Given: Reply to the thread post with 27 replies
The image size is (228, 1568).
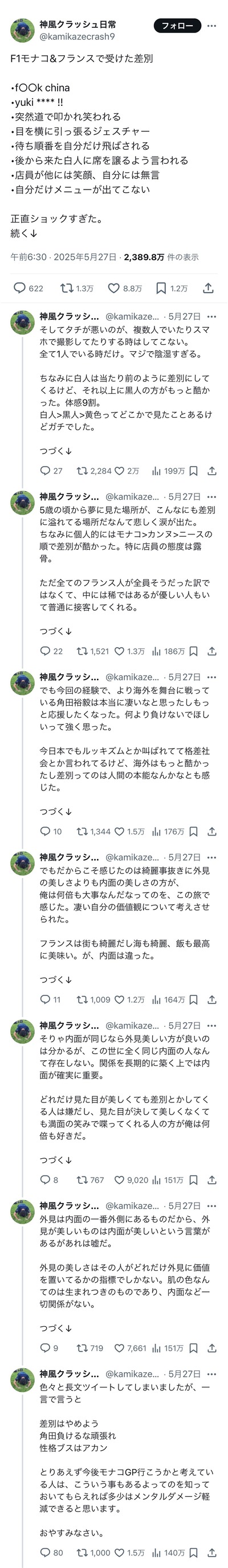Looking at the screenshot, I should tap(51, 471).
